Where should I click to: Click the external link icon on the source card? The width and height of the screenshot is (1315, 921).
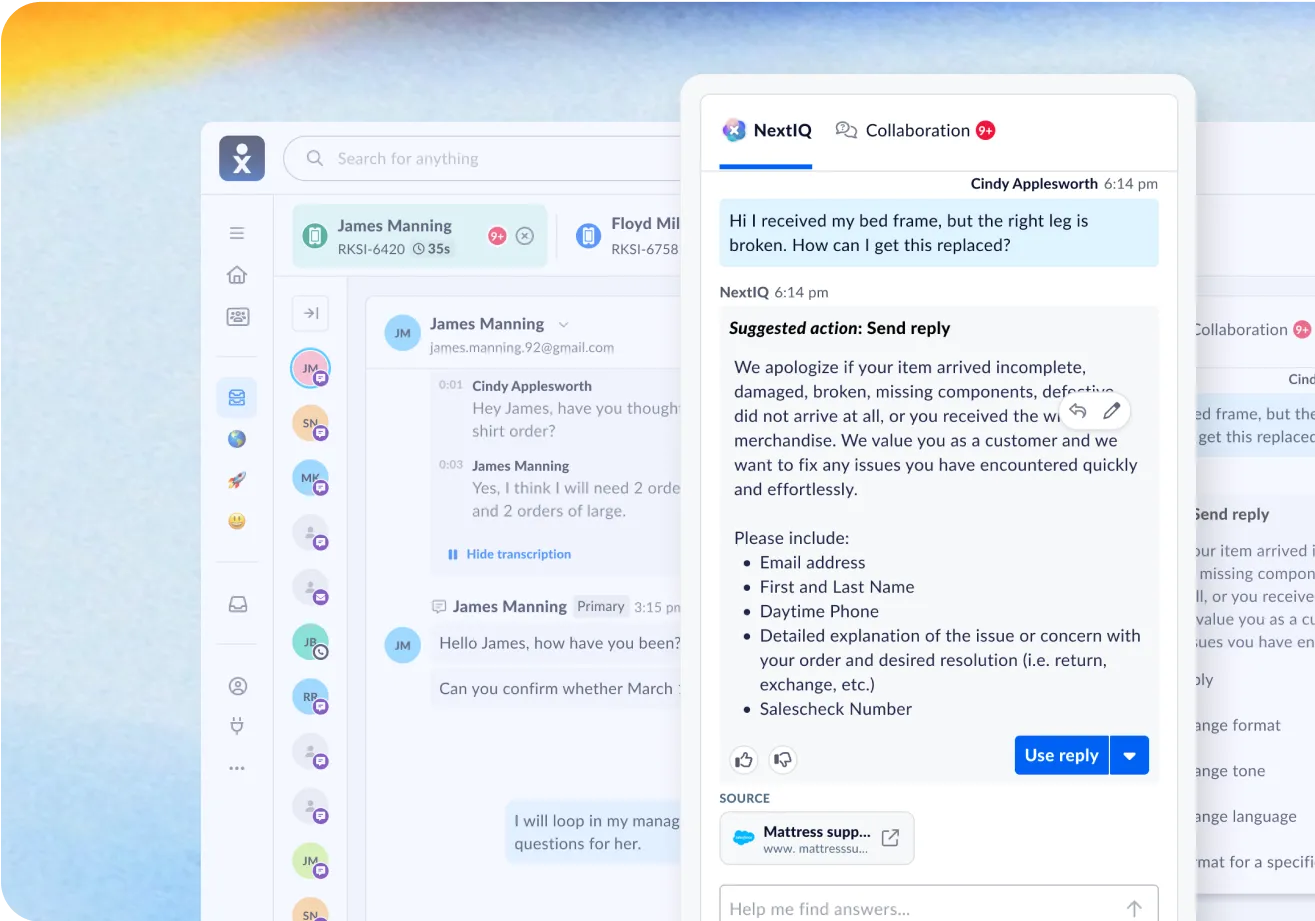click(890, 838)
